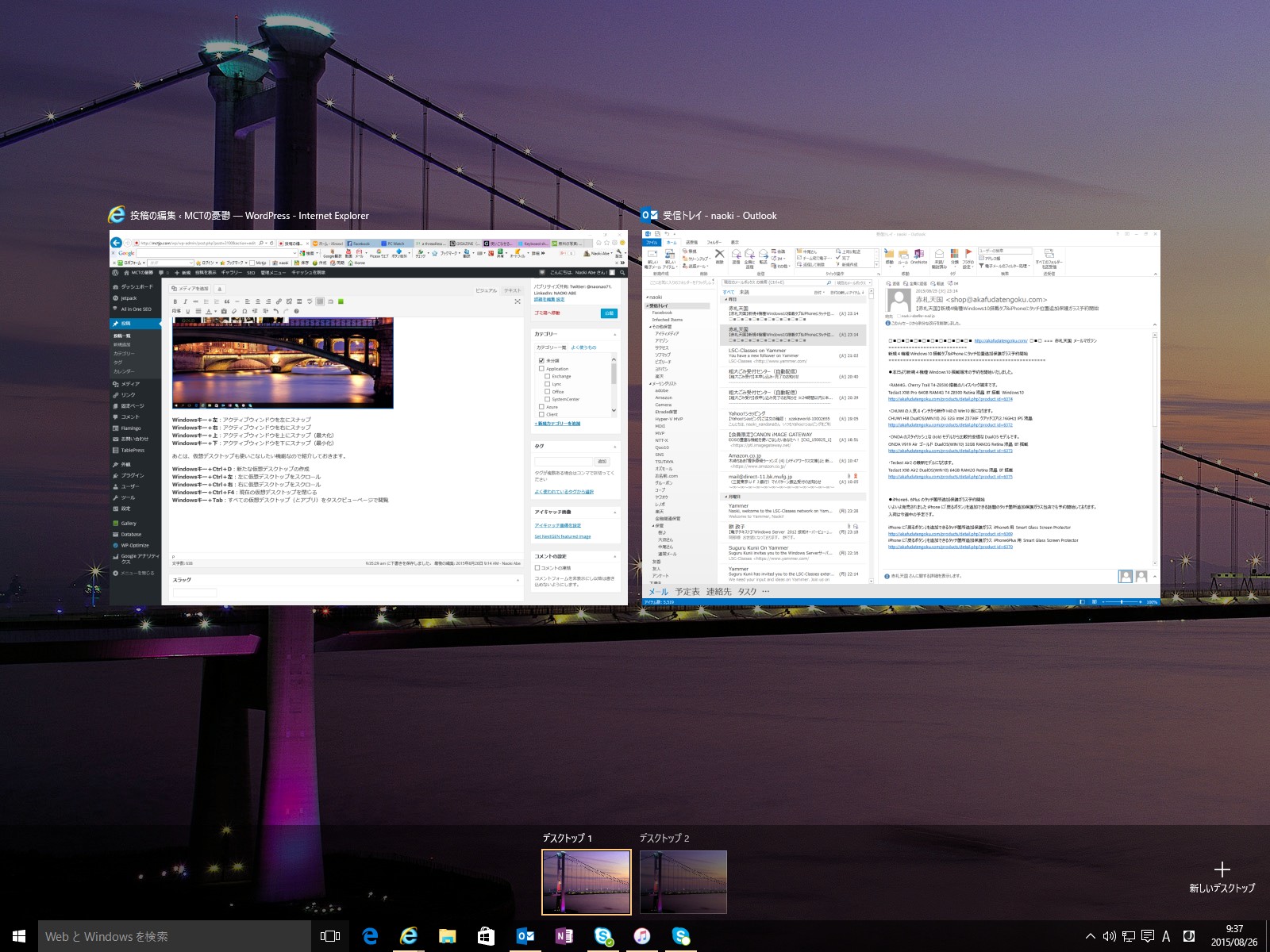Check the Office category checkbox
1270x952 pixels.
click(x=547, y=391)
